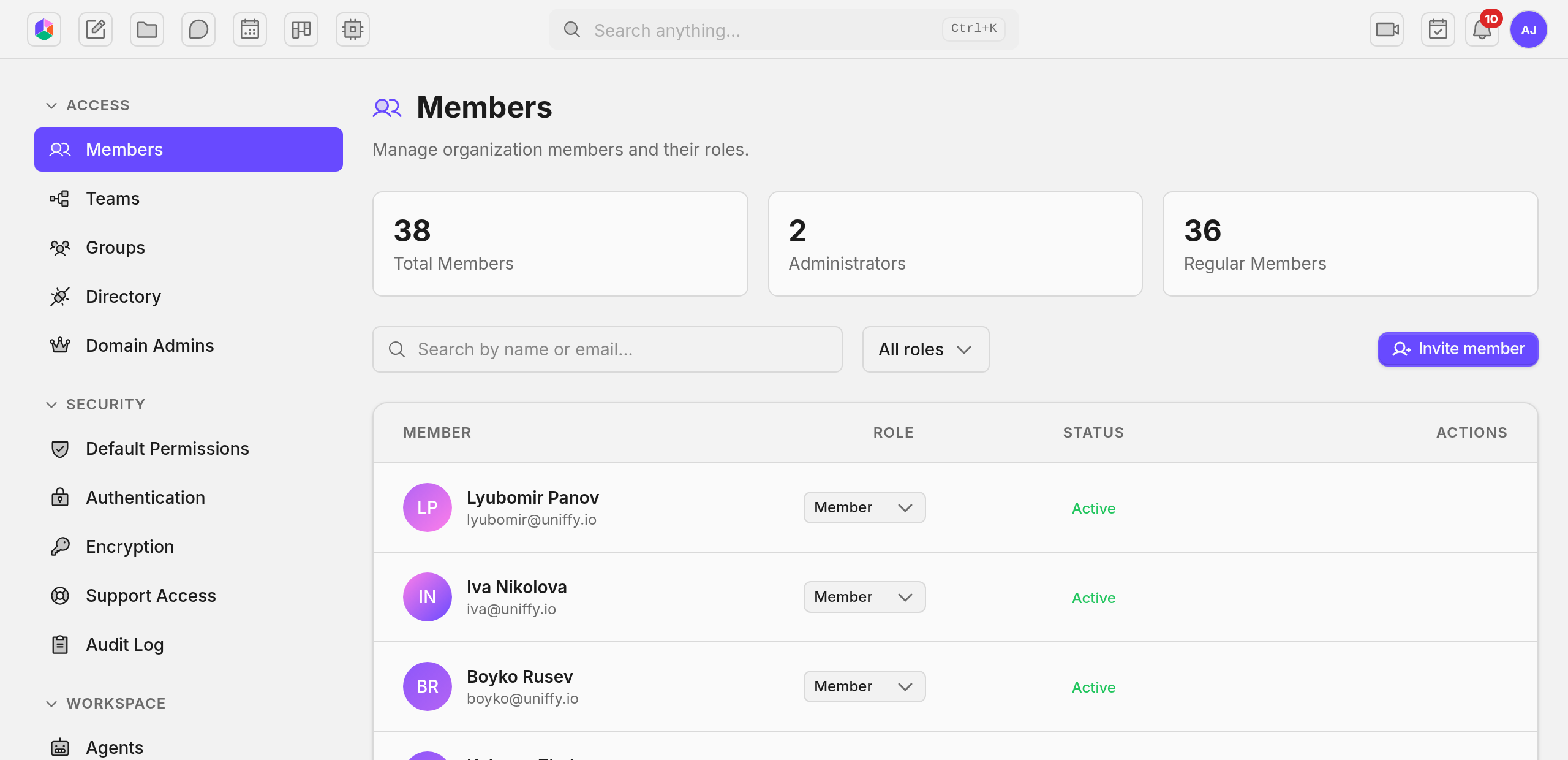Go to Teams in the sidebar
The image size is (1568, 760).
[189, 199]
